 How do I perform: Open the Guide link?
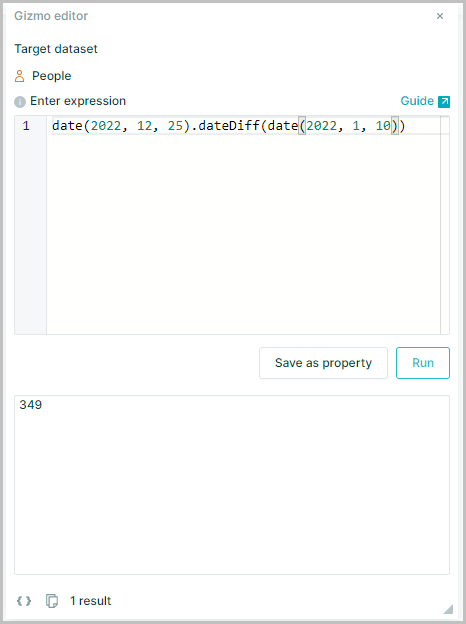pos(417,101)
